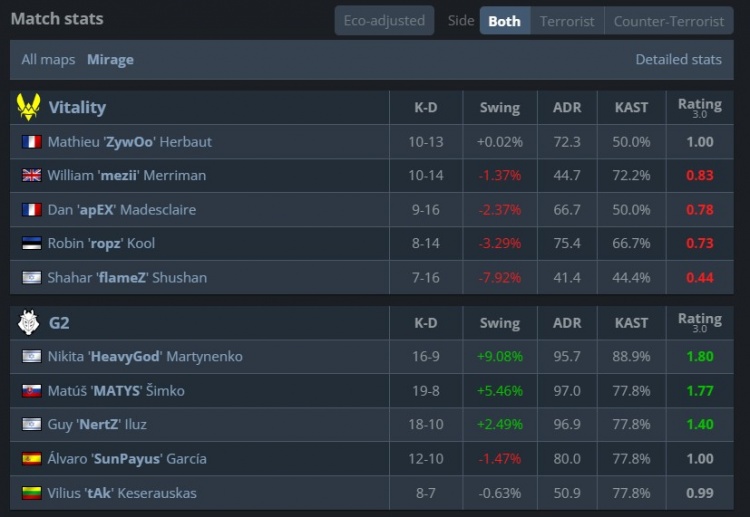This screenshot has height=517, width=750.
Task: Click the Lithuanian flag beside tAk
Action: (x=31, y=493)
